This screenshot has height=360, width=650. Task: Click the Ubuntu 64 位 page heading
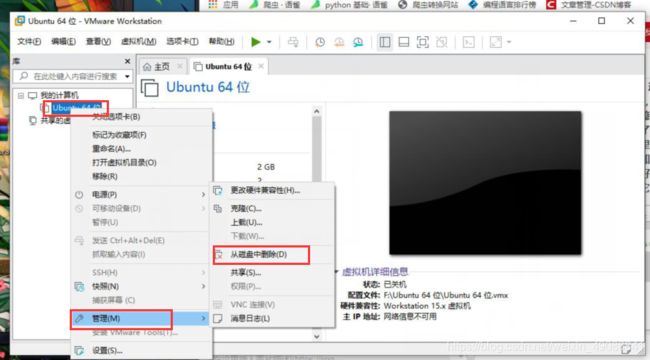208,87
